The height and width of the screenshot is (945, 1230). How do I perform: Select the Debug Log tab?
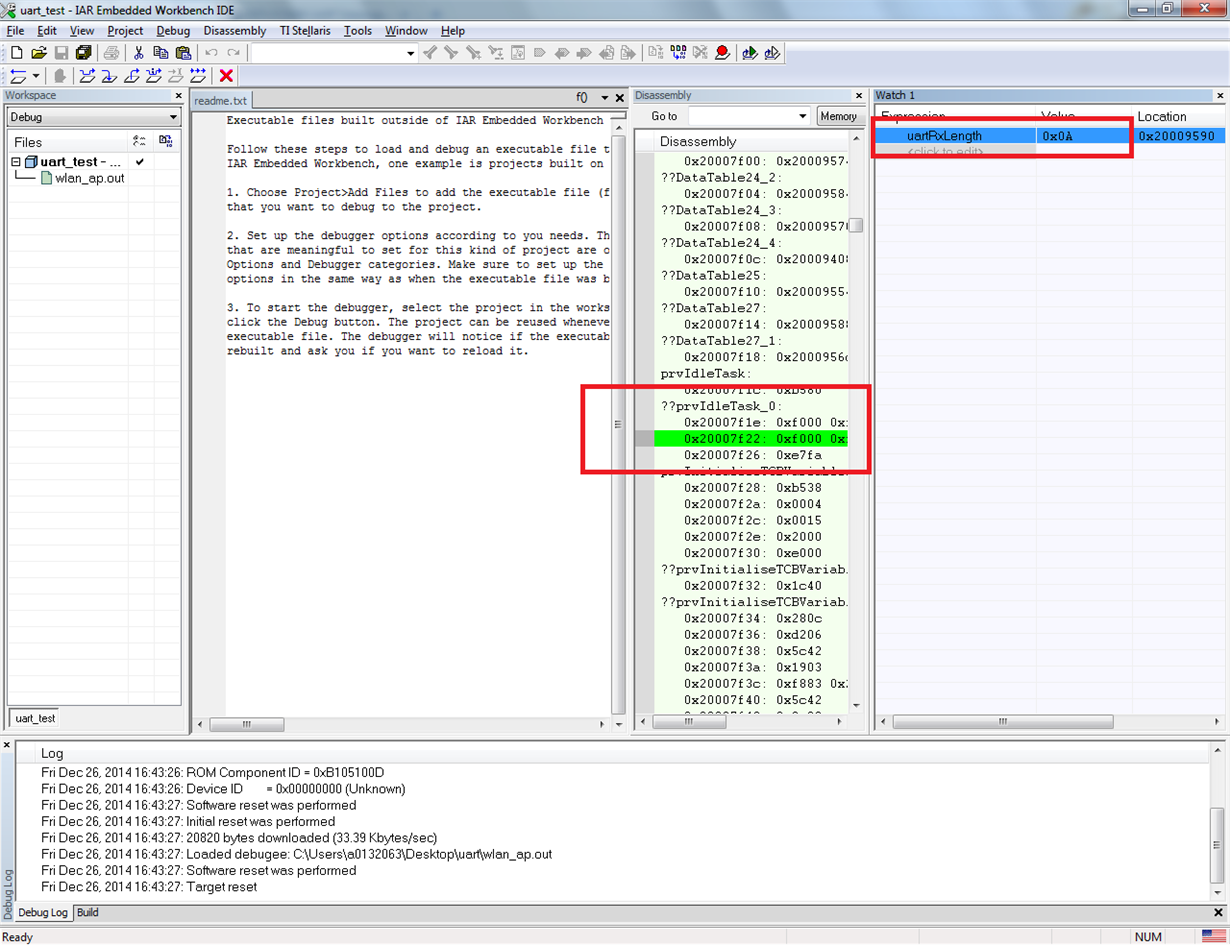(43, 913)
